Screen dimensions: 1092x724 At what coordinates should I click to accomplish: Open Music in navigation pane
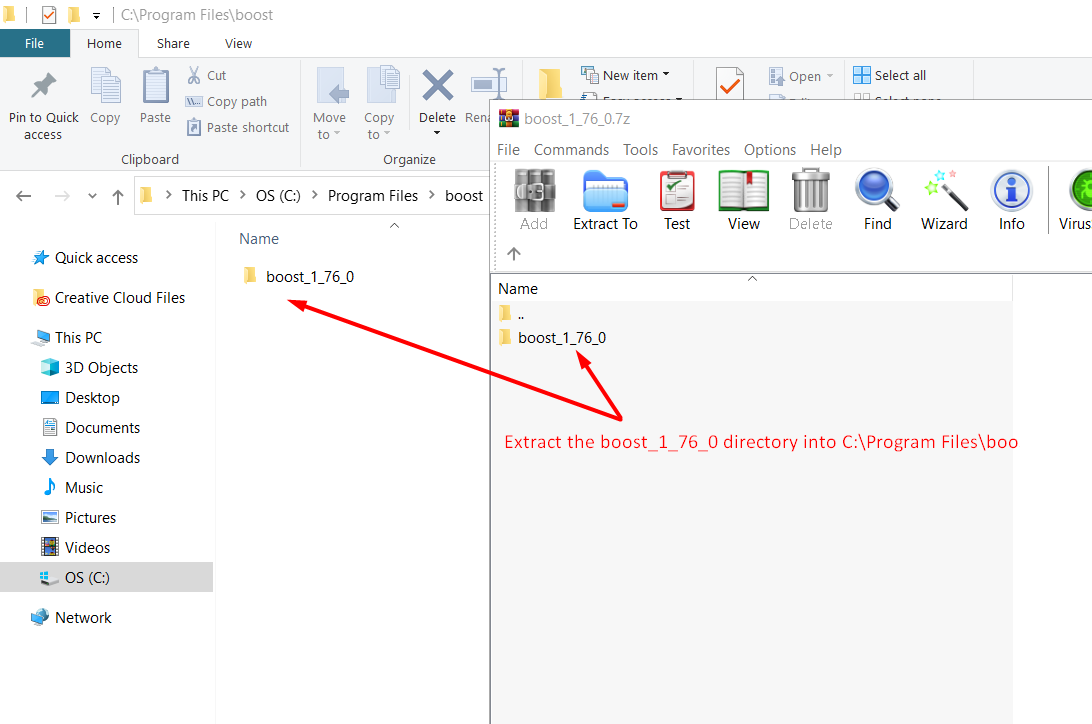coord(72,487)
